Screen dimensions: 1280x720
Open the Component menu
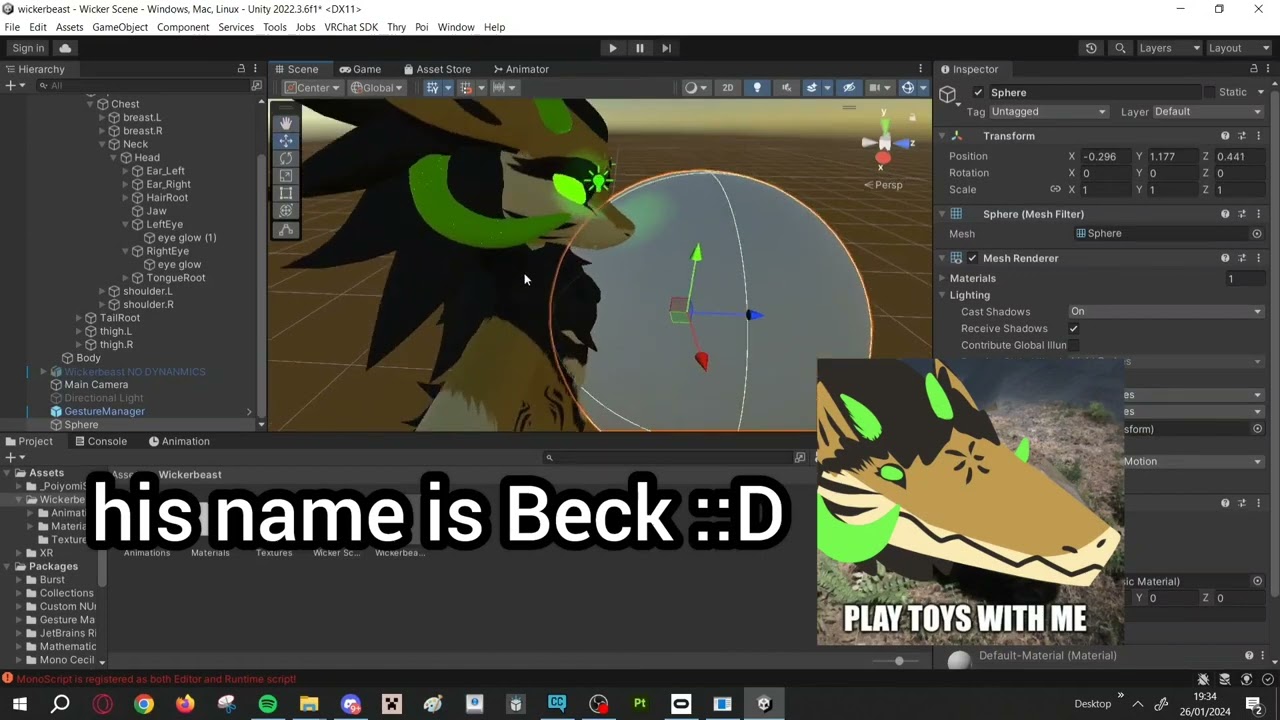point(183,27)
